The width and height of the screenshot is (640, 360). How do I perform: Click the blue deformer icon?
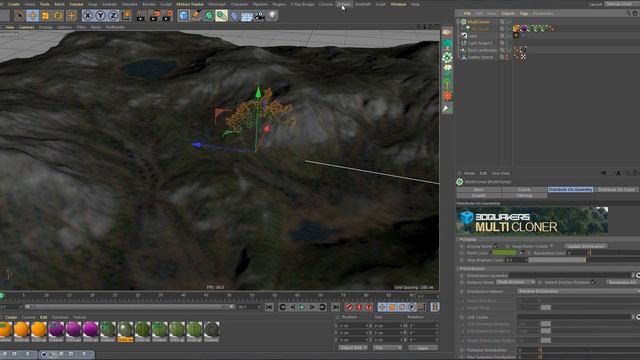[x=234, y=16]
